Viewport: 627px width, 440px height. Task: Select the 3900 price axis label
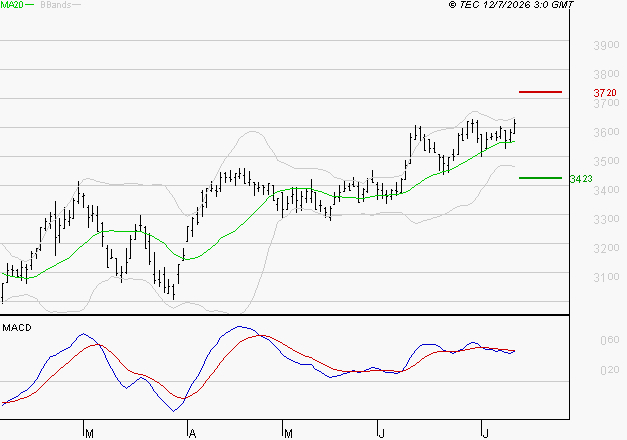(x=606, y=45)
